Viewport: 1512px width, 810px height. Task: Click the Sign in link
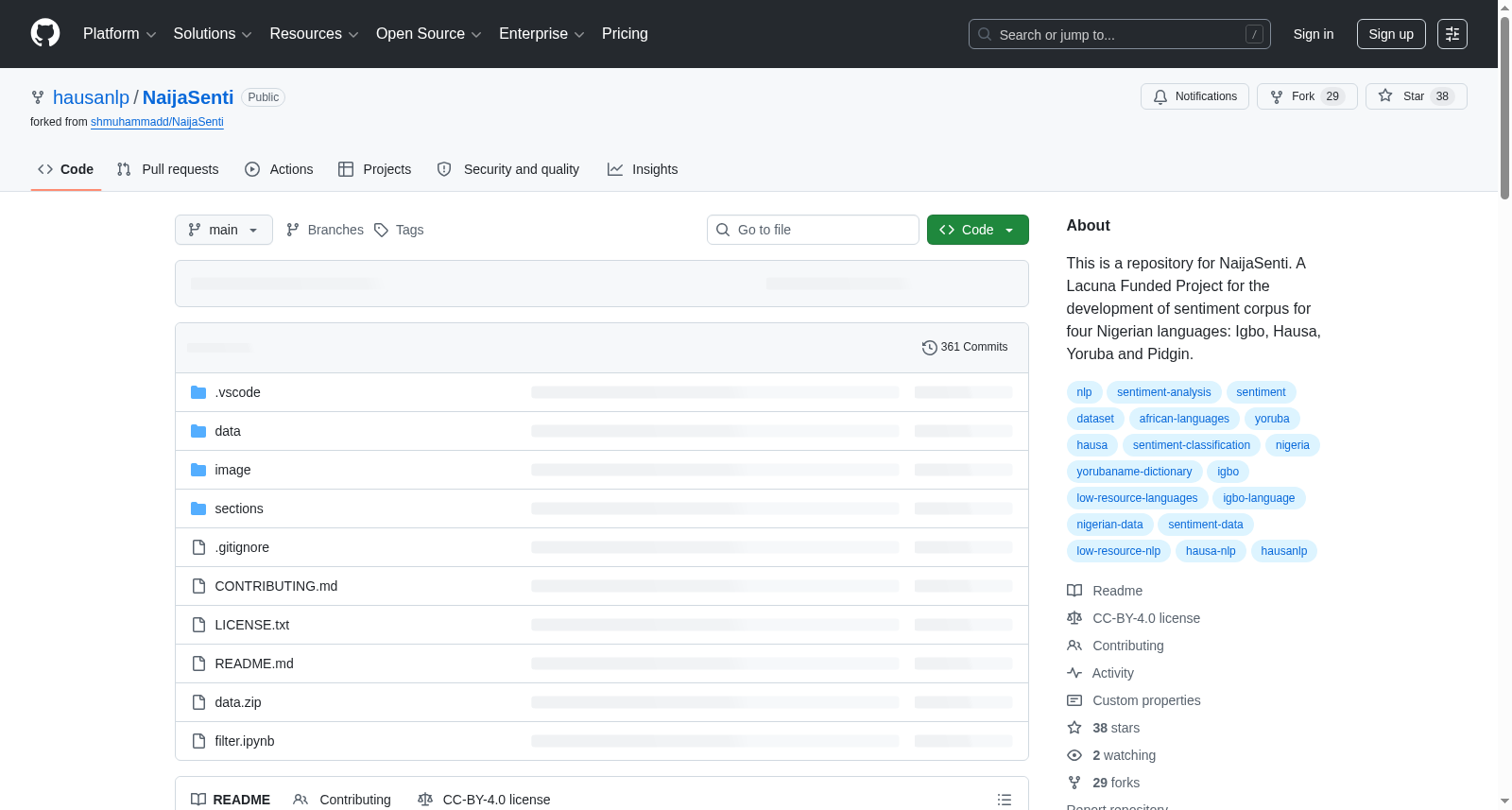coord(1314,34)
